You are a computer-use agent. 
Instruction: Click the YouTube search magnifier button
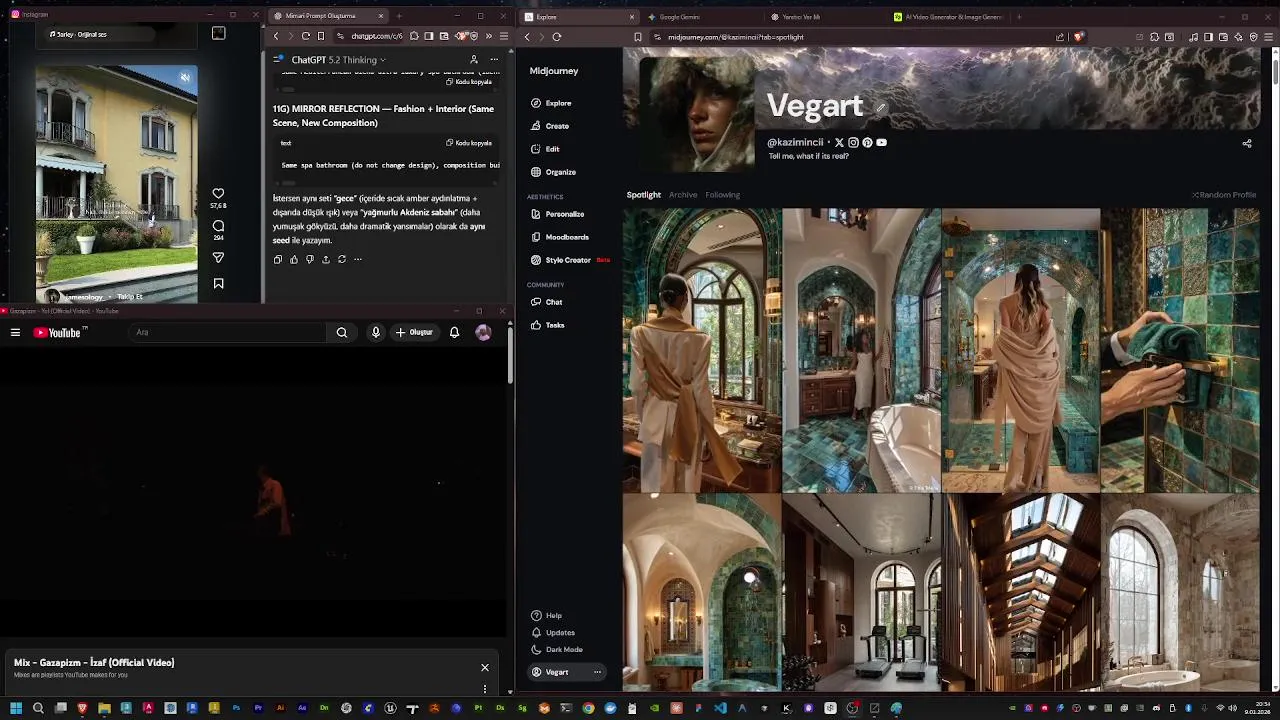(x=342, y=333)
